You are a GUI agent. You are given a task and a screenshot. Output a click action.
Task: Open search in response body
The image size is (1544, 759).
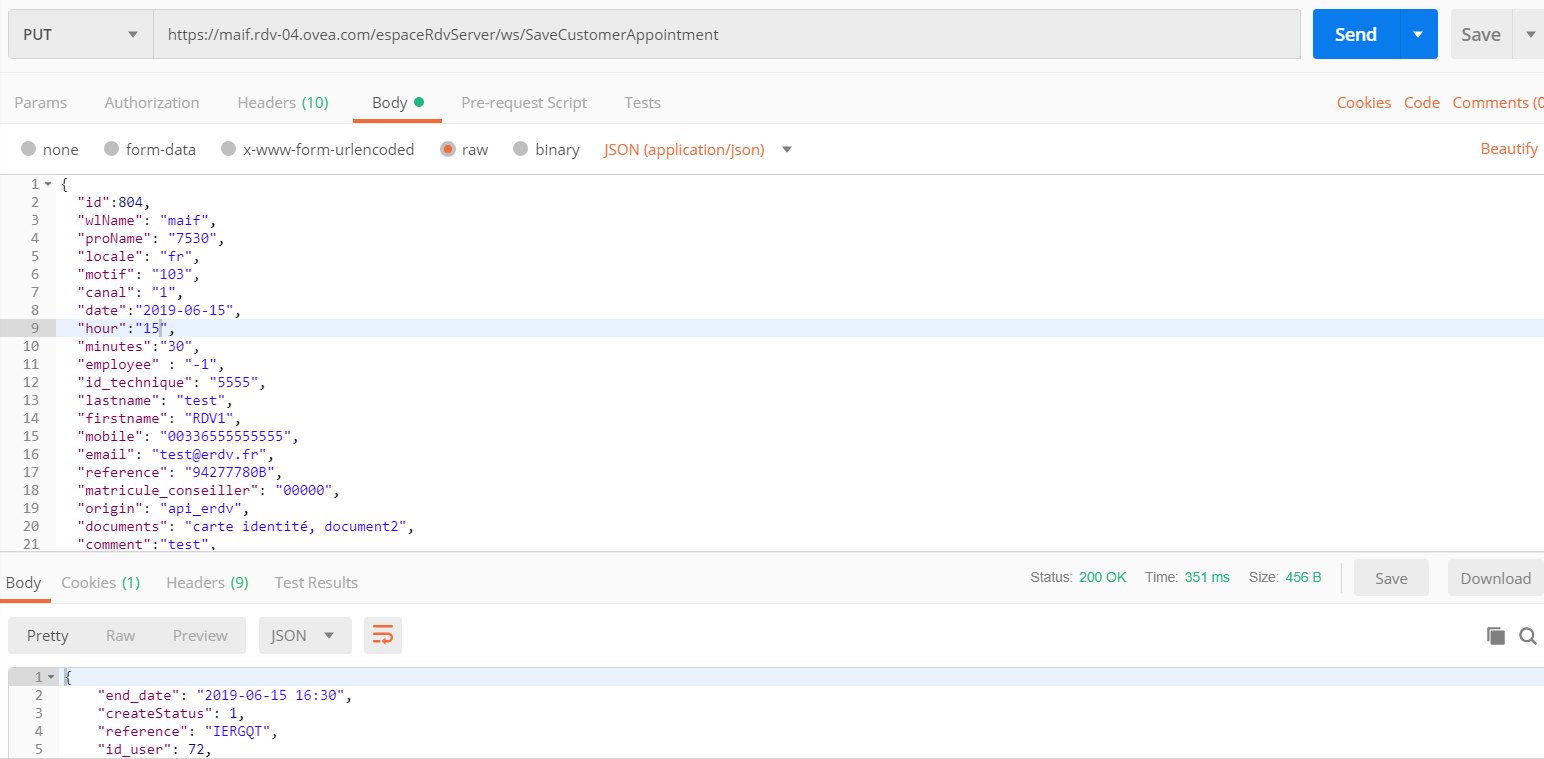[1528, 636]
